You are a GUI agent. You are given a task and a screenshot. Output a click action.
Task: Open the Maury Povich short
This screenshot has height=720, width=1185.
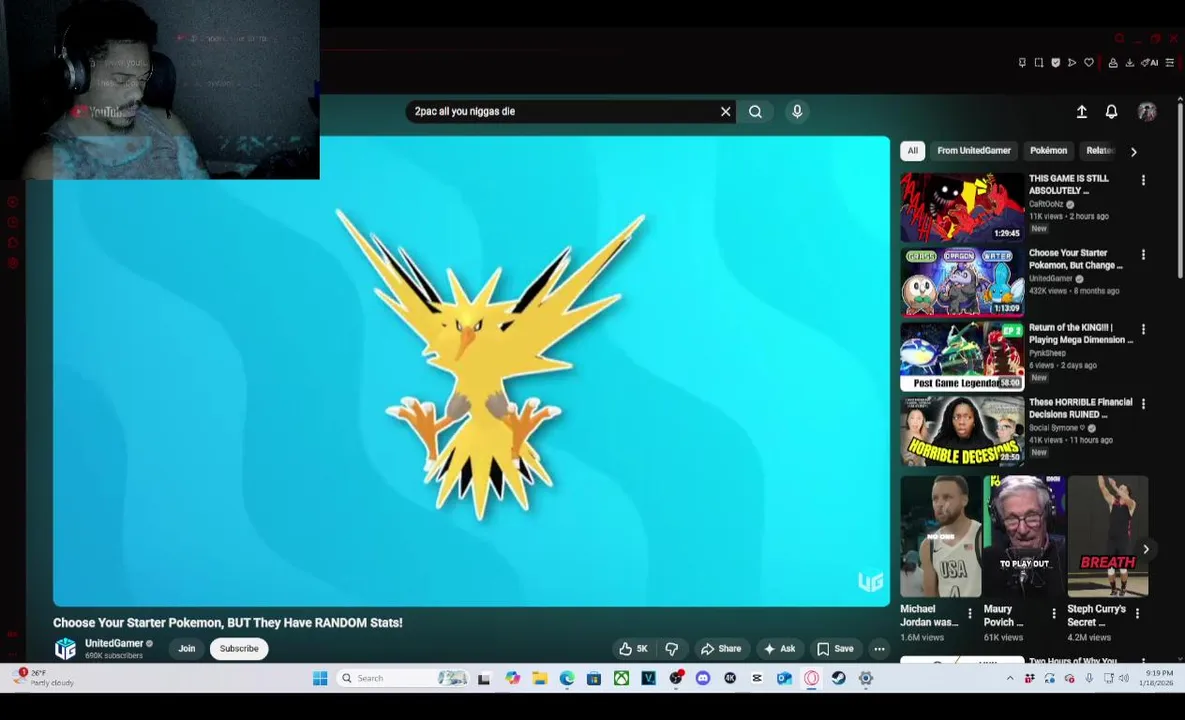[1024, 536]
